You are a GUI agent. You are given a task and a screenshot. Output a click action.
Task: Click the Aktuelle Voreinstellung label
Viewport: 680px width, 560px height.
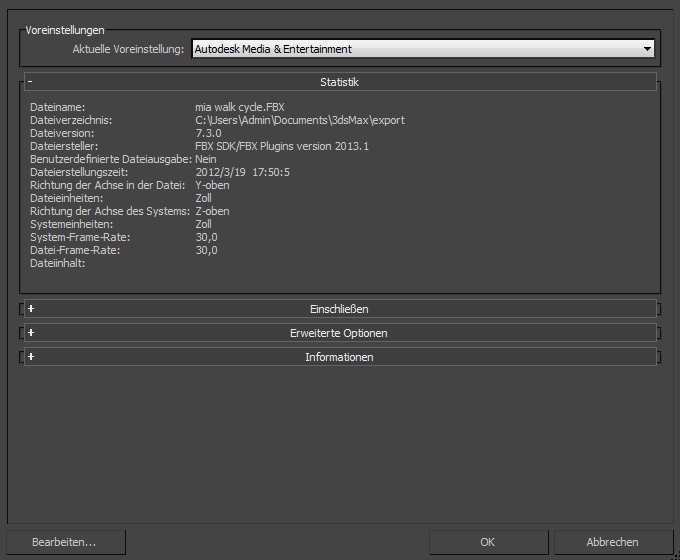coord(128,49)
